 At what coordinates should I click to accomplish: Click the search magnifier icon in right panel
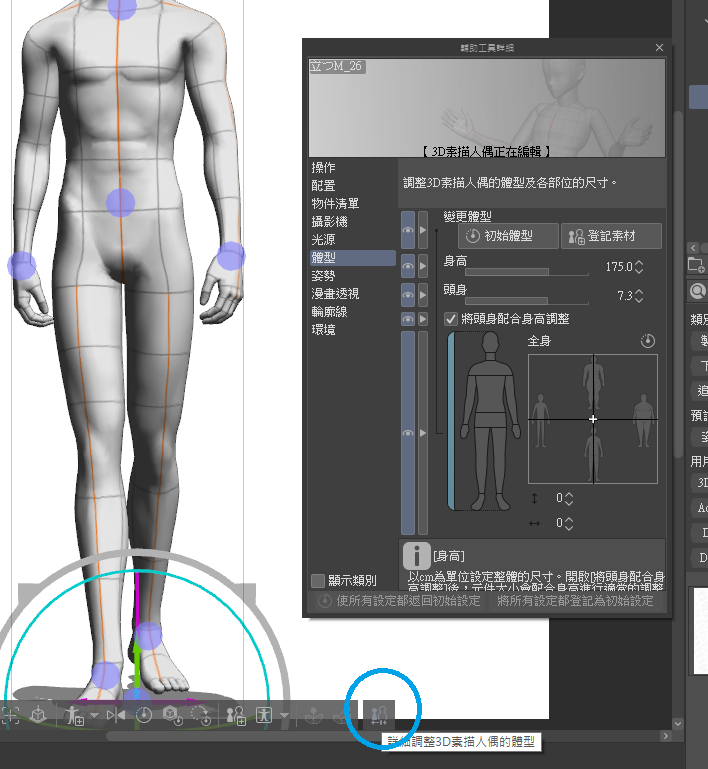(697, 291)
